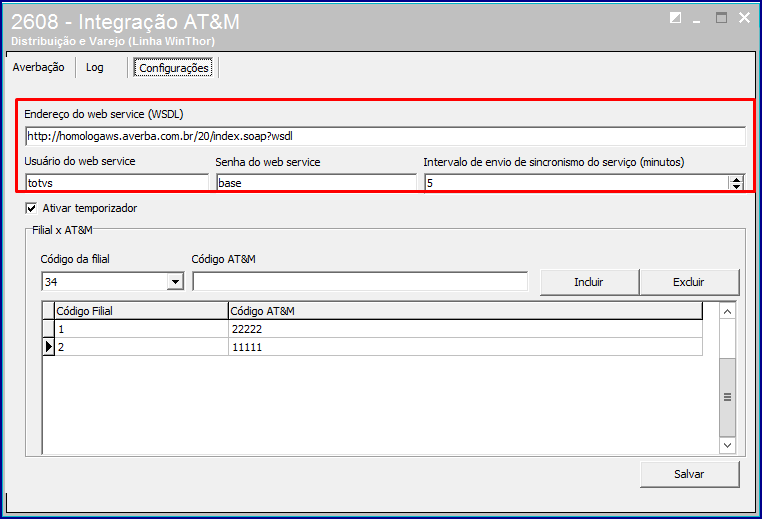Click current row indicator arrow of filial 2
This screenshot has width=762, height=519.
(x=49, y=347)
